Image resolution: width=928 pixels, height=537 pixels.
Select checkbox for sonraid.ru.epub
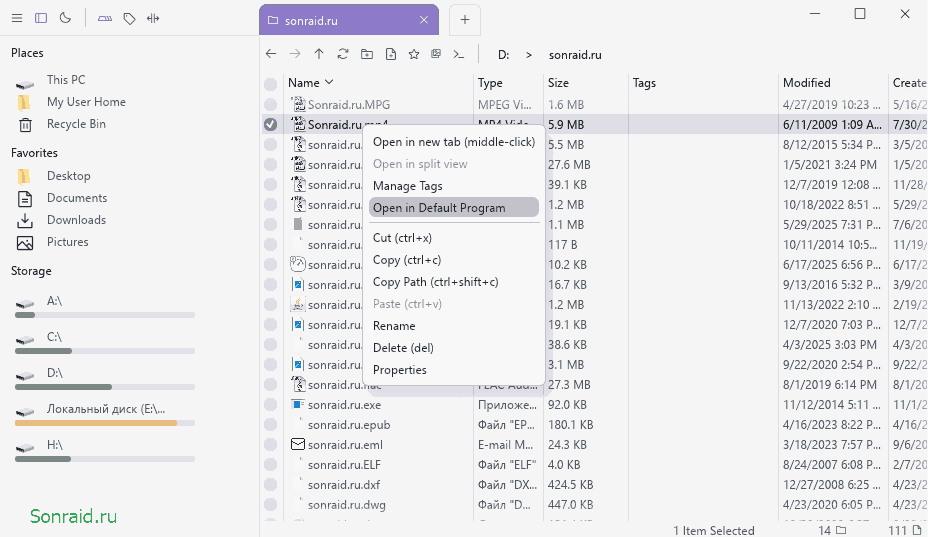[270, 425]
